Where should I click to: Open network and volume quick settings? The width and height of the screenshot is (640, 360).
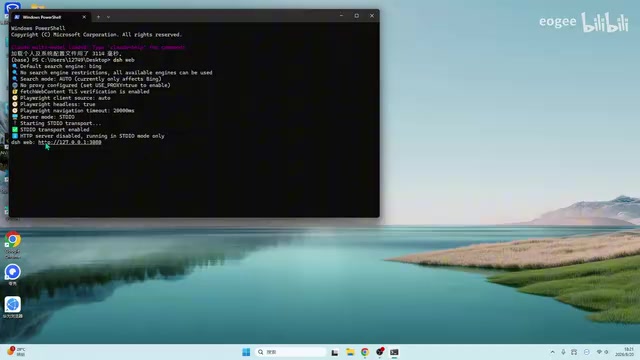pyautogui.click(x=602, y=352)
